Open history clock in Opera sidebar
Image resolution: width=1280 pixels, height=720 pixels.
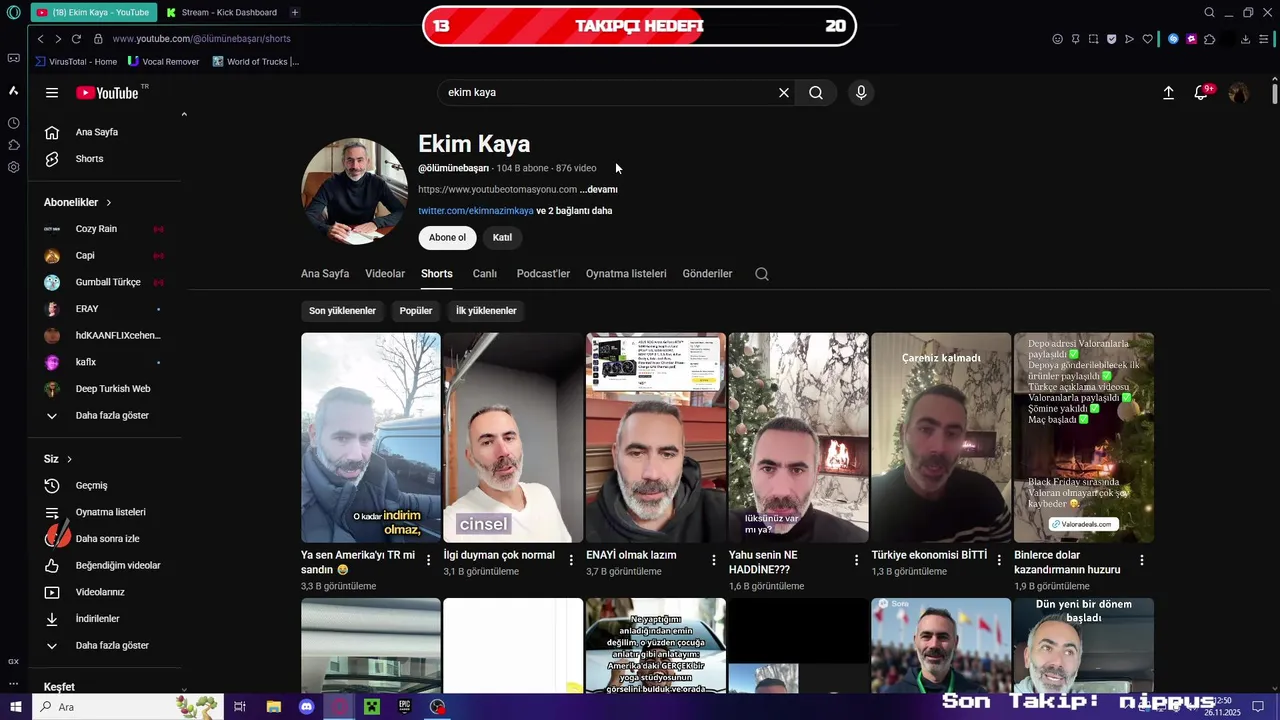[x=13, y=123]
